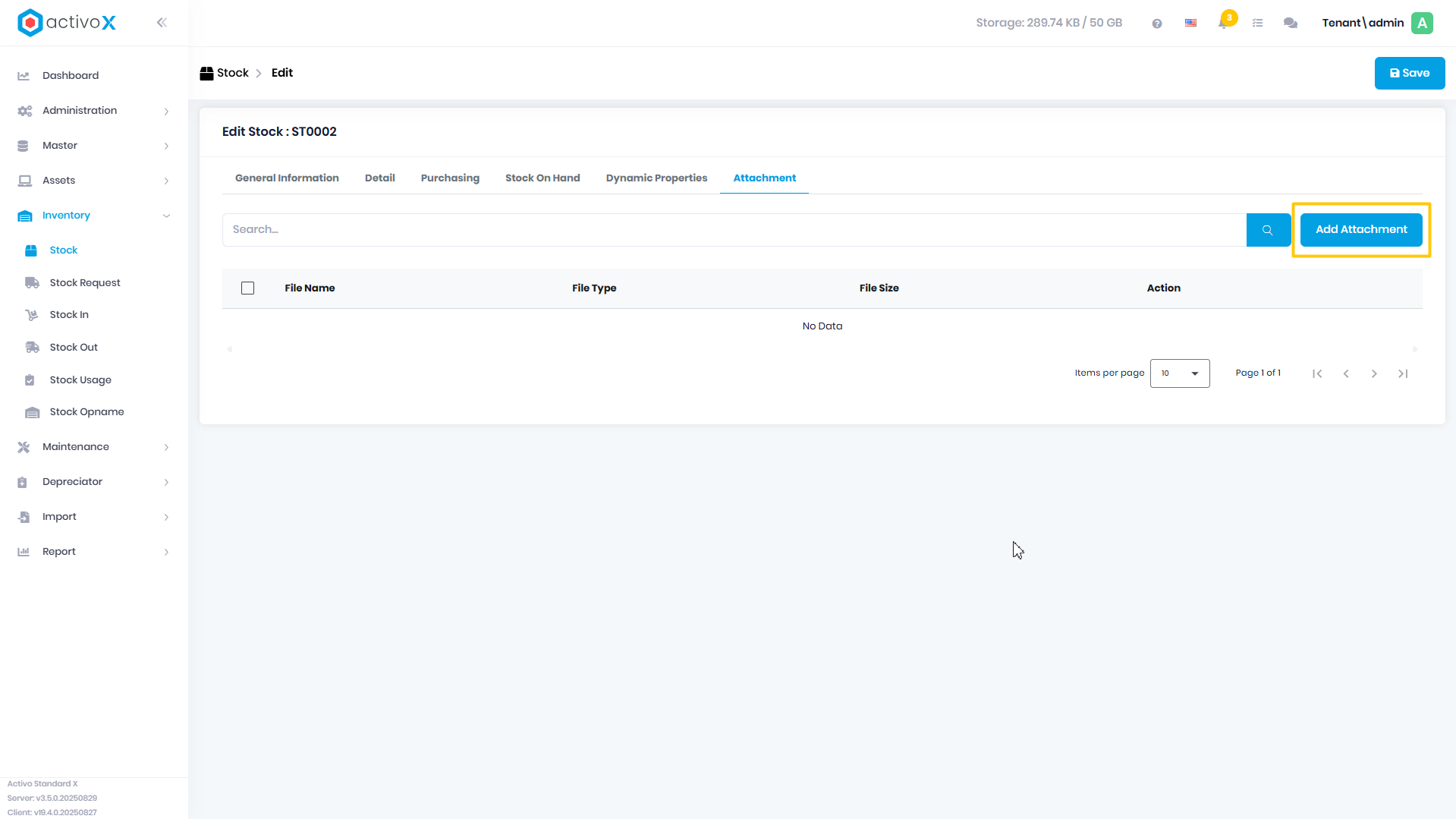Click the Assets laptop icon

[x=25, y=181]
